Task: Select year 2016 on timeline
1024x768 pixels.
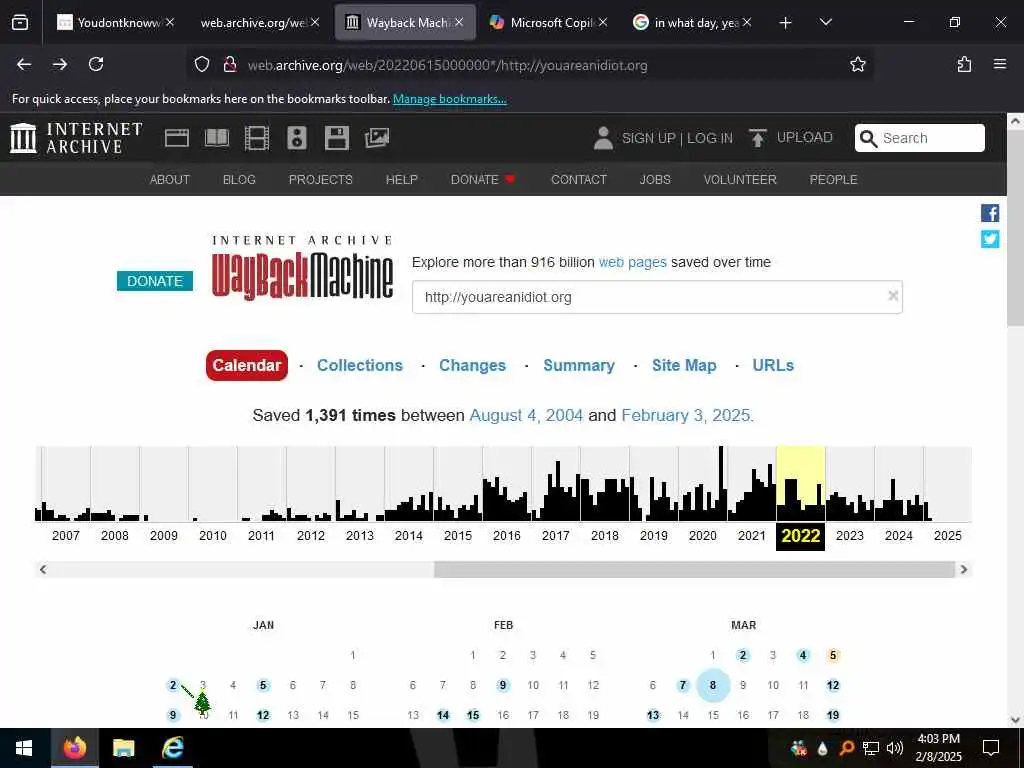Action: (x=507, y=536)
